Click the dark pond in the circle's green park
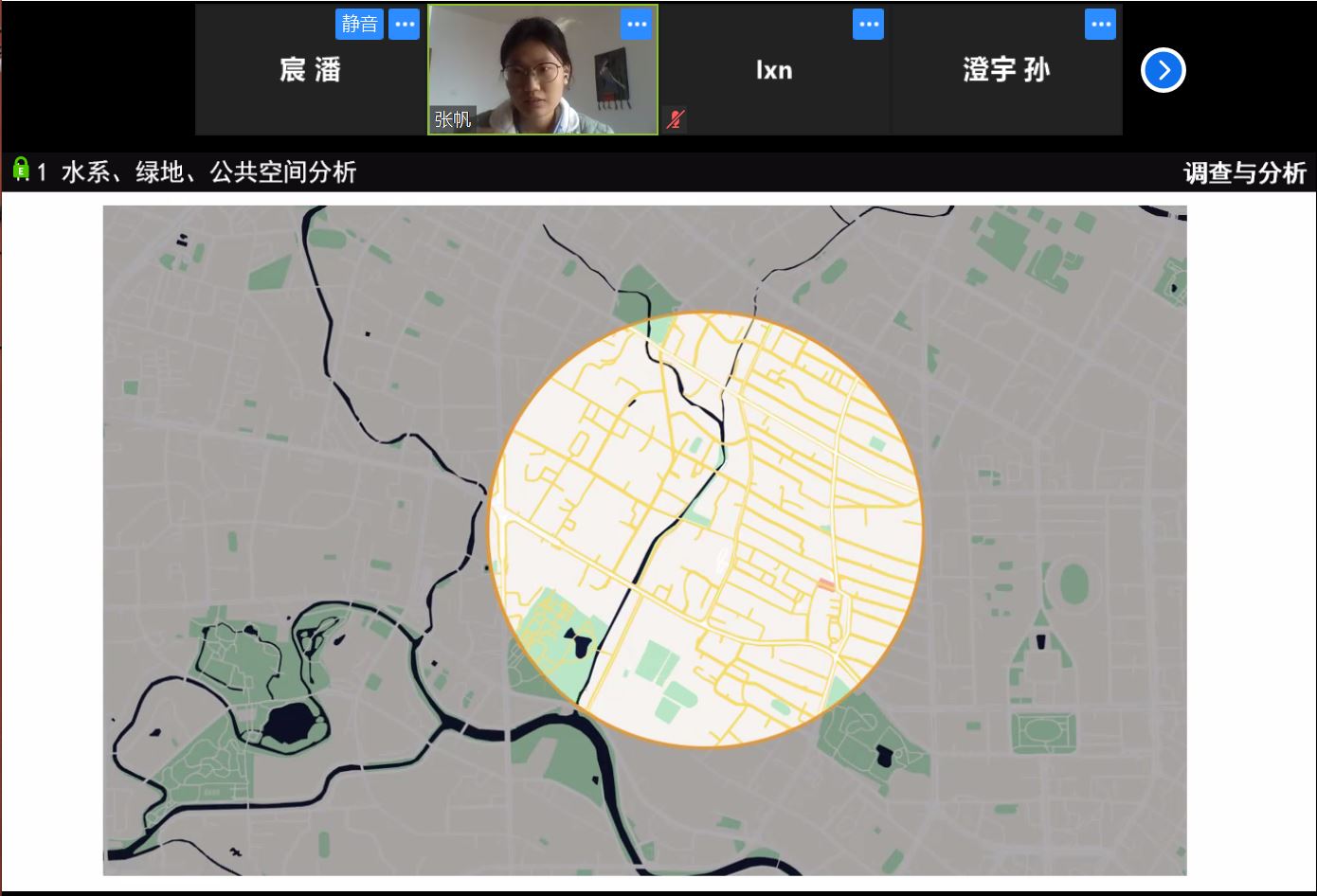 (x=578, y=644)
